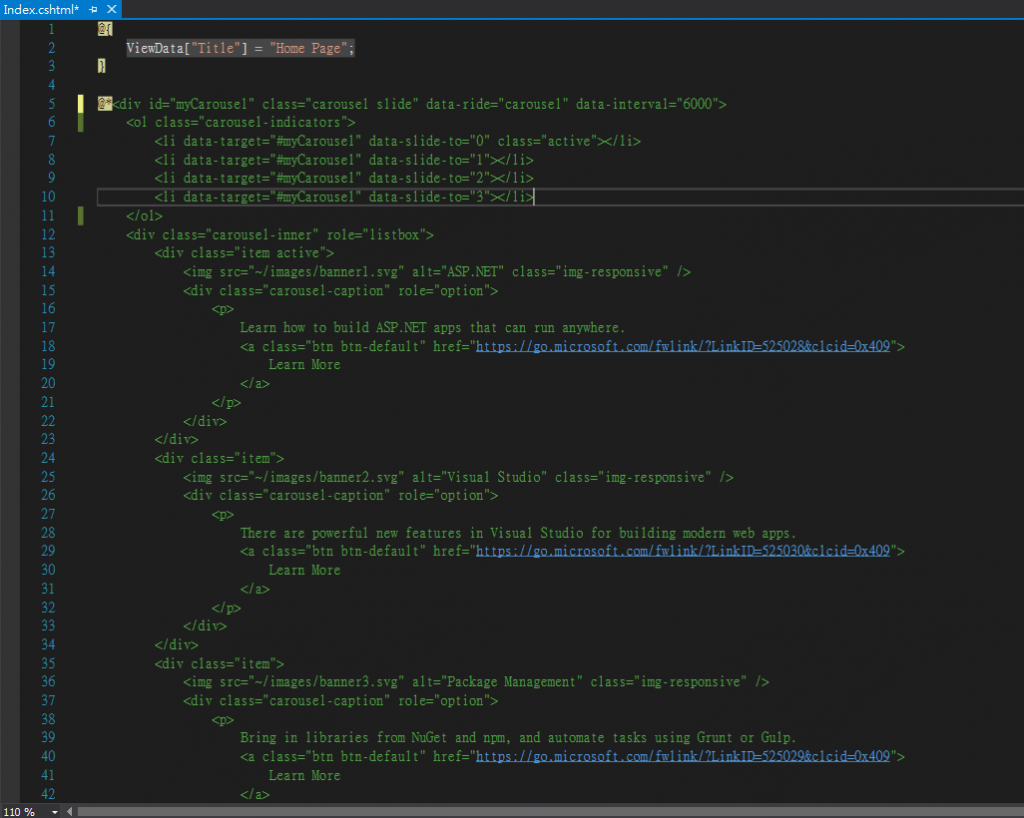Click line number 35 in the margin
The height and width of the screenshot is (818, 1024).
[x=48, y=663]
